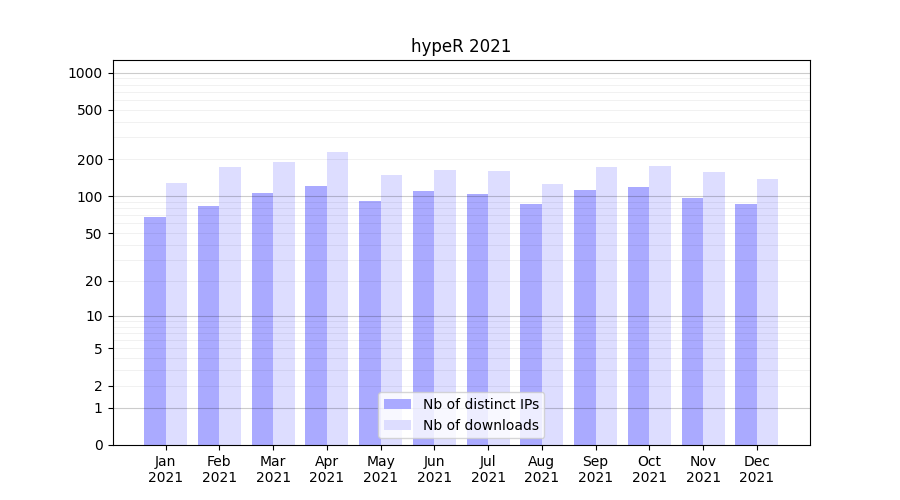Click the 'Feb 2021' x-axis label
The image size is (900, 500).
[x=219, y=469]
